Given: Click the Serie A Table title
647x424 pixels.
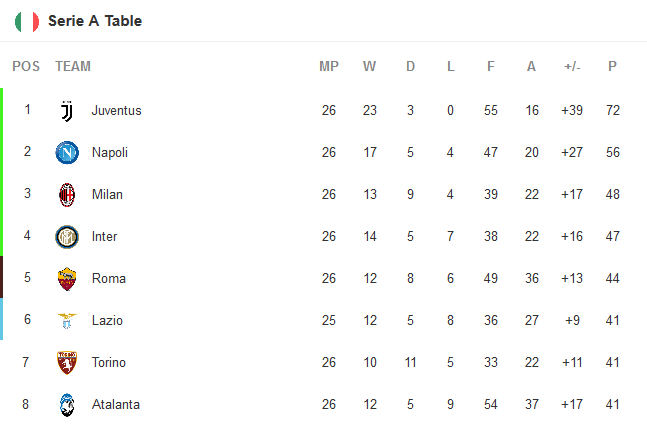Looking at the screenshot, I should tap(95, 21).
